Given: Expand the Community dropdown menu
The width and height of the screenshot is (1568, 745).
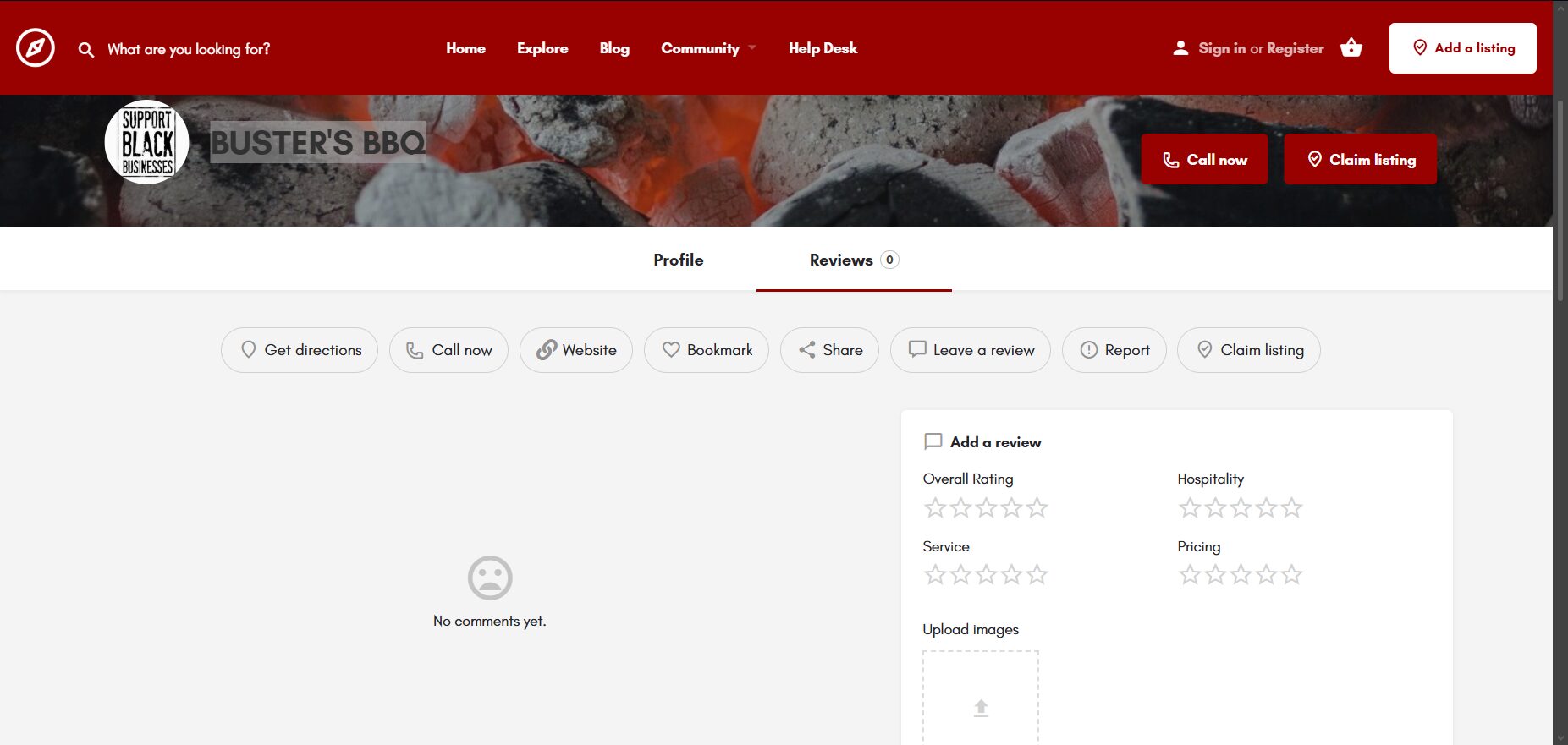Looking at the screenshot, I should tap(708, 48).
